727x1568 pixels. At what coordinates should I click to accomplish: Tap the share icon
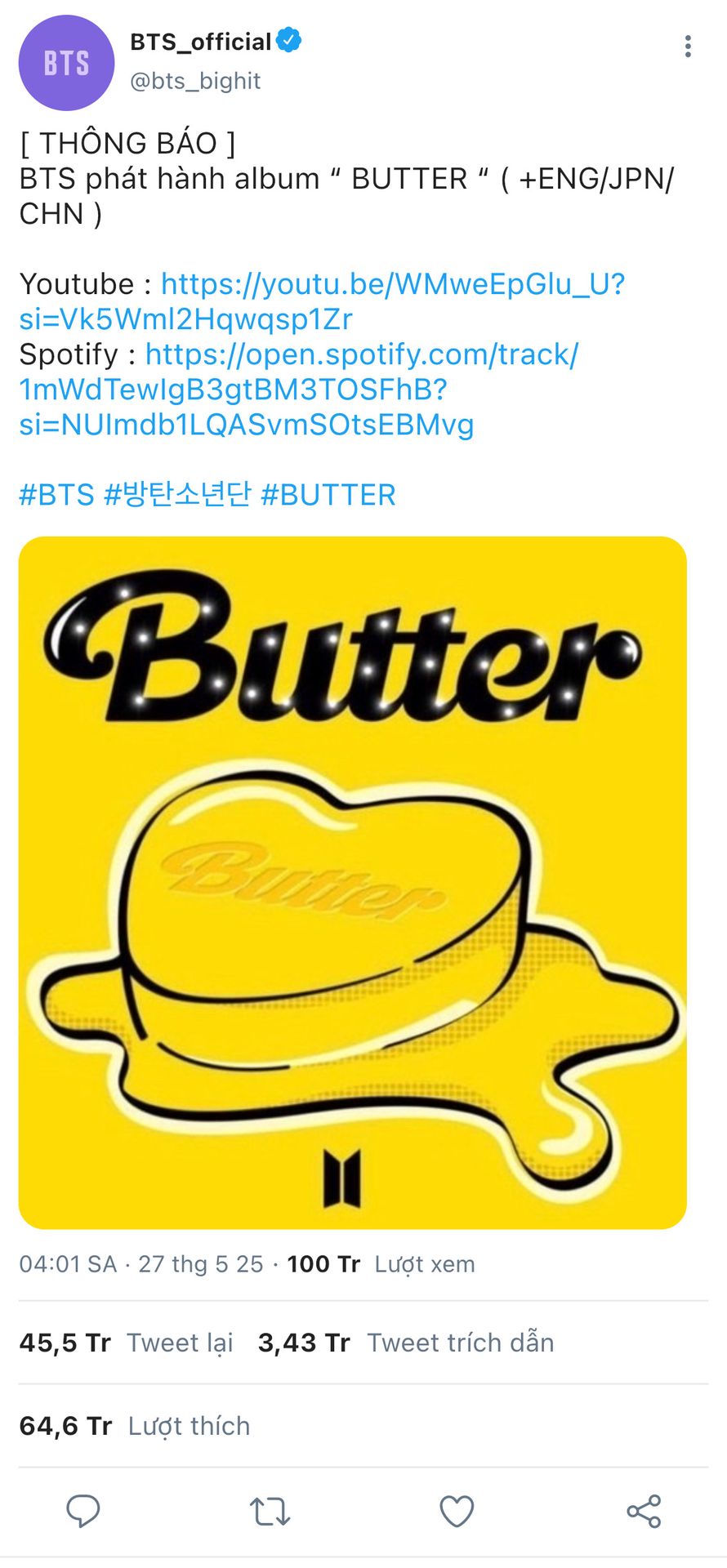(644, 1511)
